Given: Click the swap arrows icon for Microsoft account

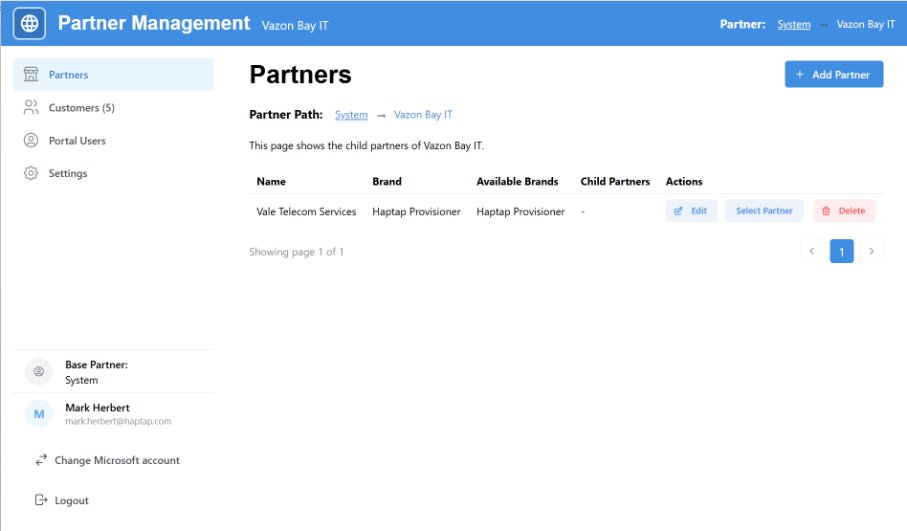Looking at the screenshot, I should [41, 461].
